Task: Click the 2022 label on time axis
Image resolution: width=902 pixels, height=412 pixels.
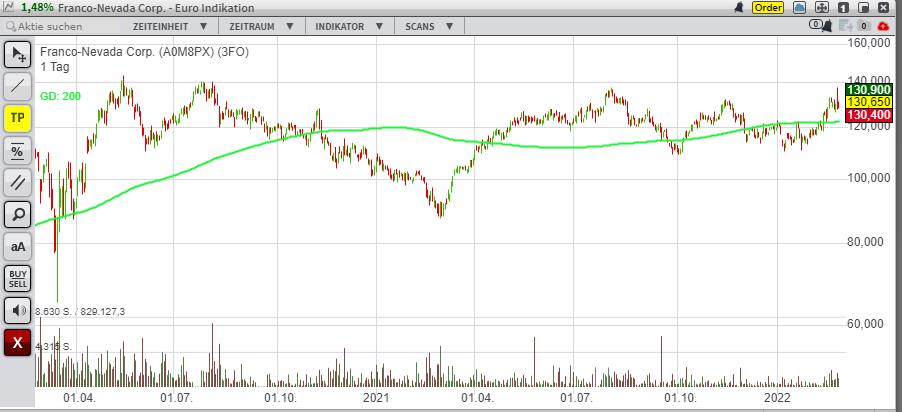Action: (777, 398)
